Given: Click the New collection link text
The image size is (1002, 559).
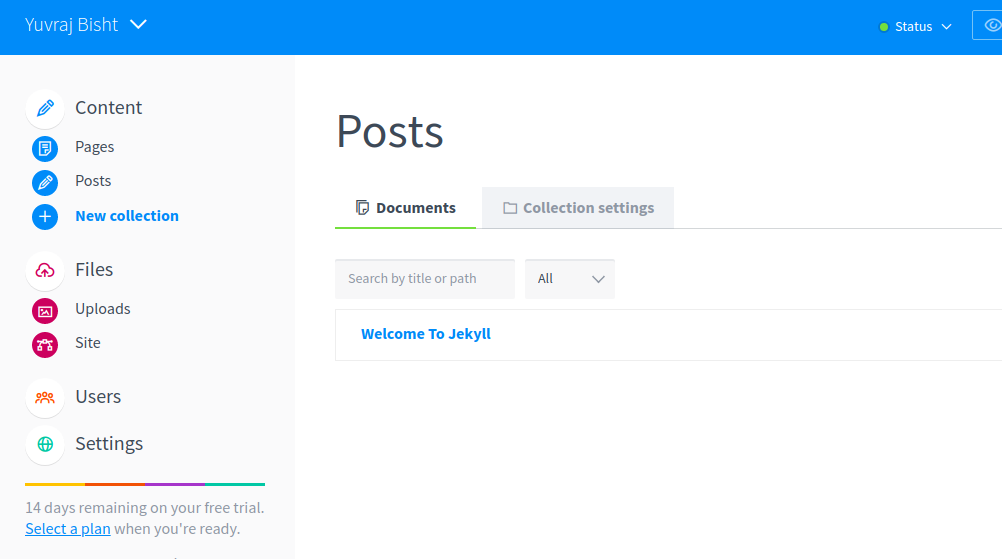Looking at the screenshot, I should coord(127,216).
